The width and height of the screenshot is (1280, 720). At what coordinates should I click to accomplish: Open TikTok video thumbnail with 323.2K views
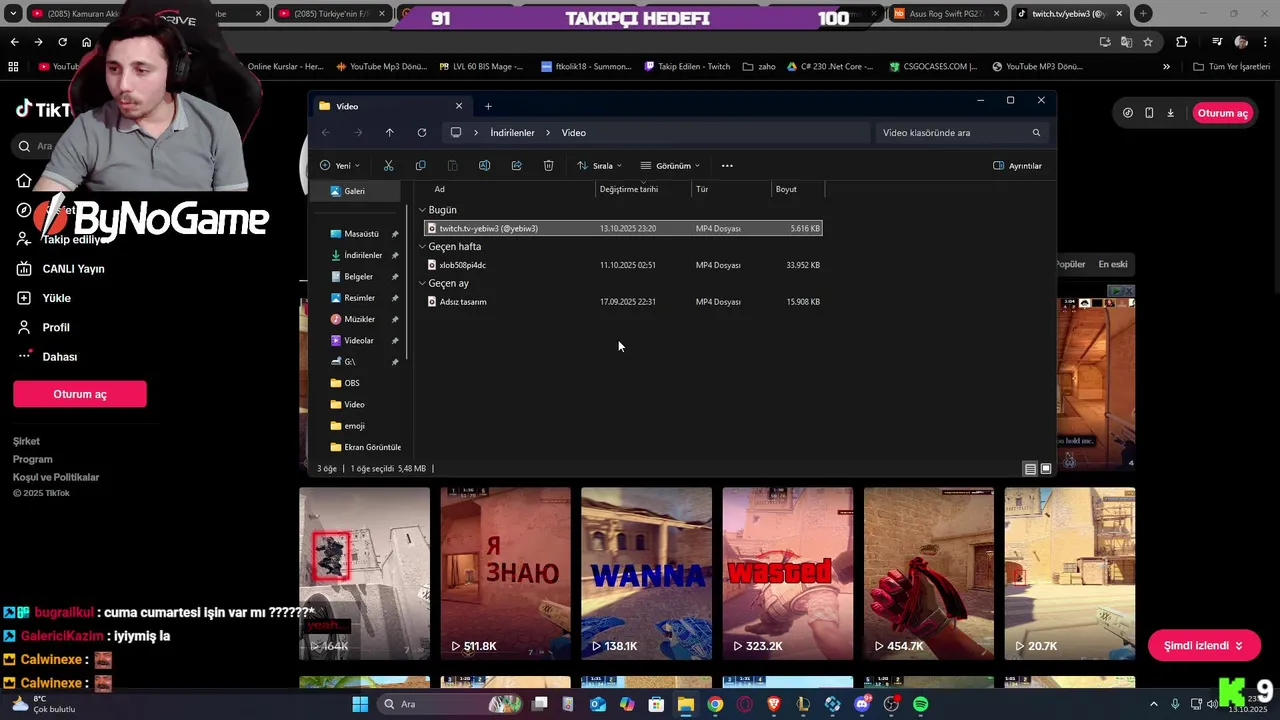coord(788,573)
